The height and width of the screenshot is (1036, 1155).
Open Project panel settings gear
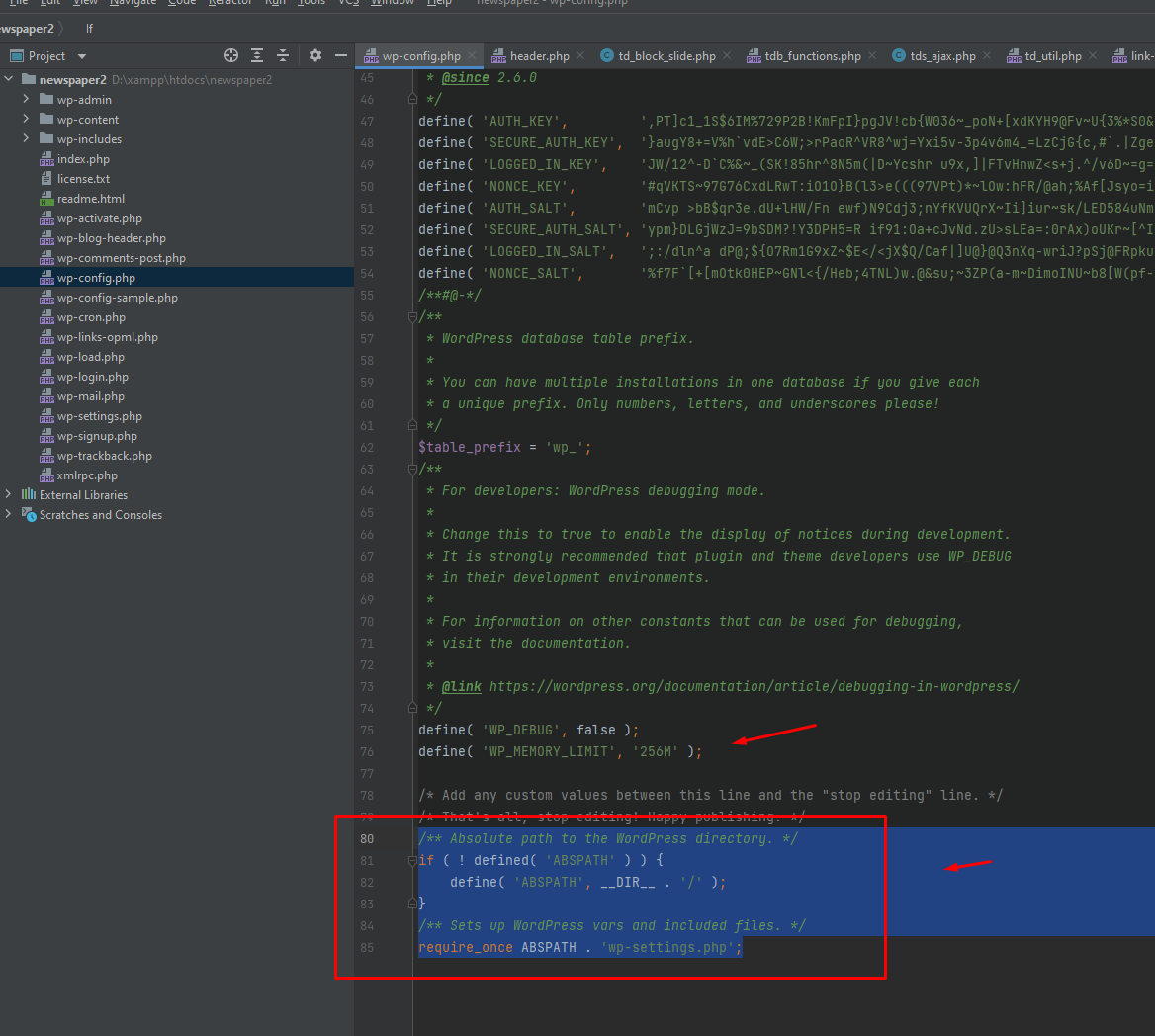[x=315, y=55]
